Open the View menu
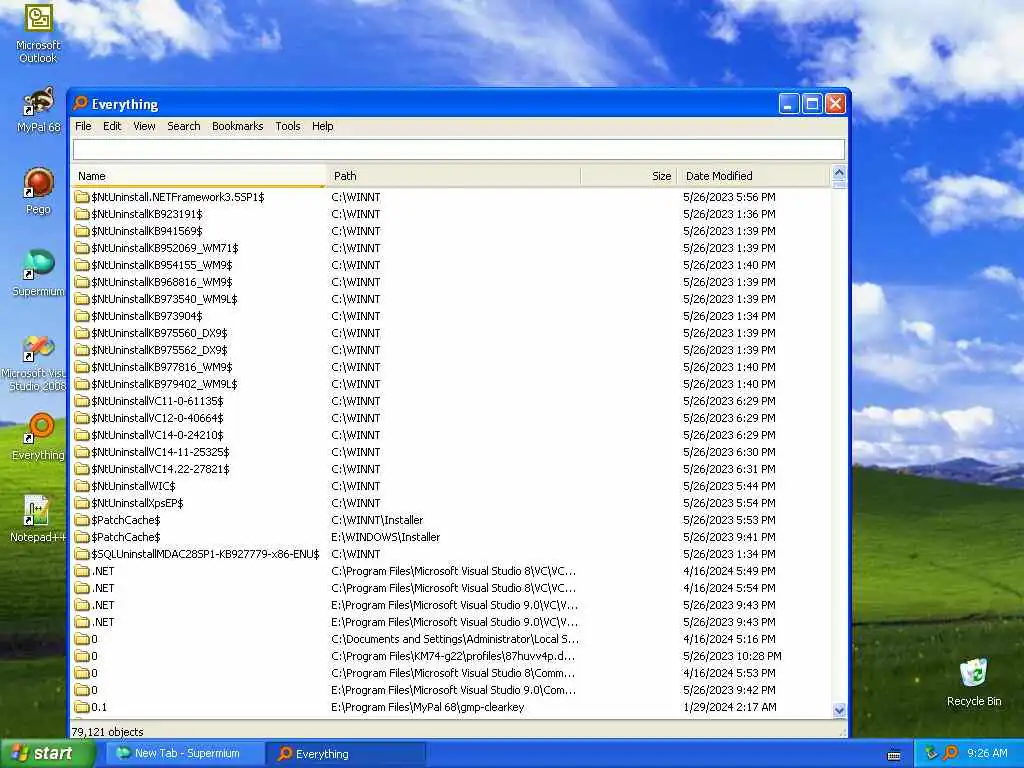Image resolution: width=1024 pixels, height=768 pixels. (144, 126)
